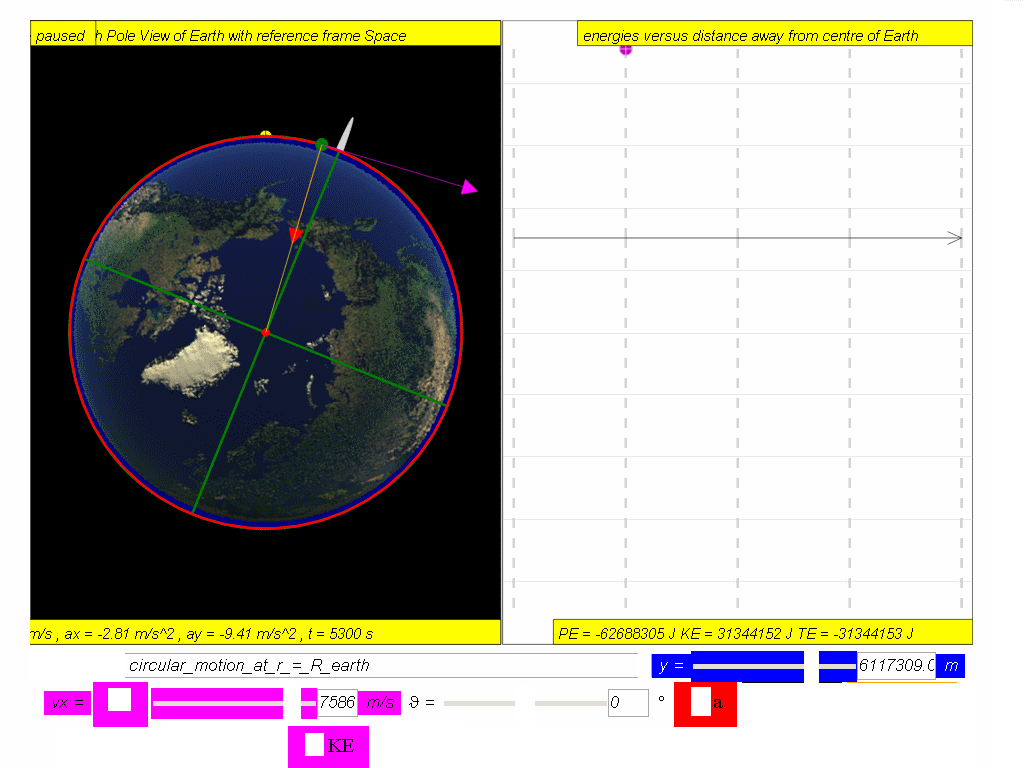
Task: Click the y value field showing 6117309
Action: [x=896, y=665]
